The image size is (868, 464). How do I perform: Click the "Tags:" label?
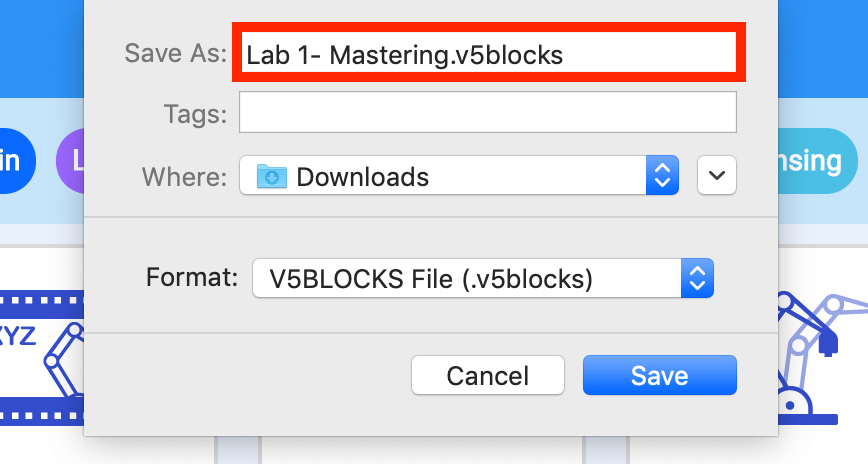[x=195, y=115]
